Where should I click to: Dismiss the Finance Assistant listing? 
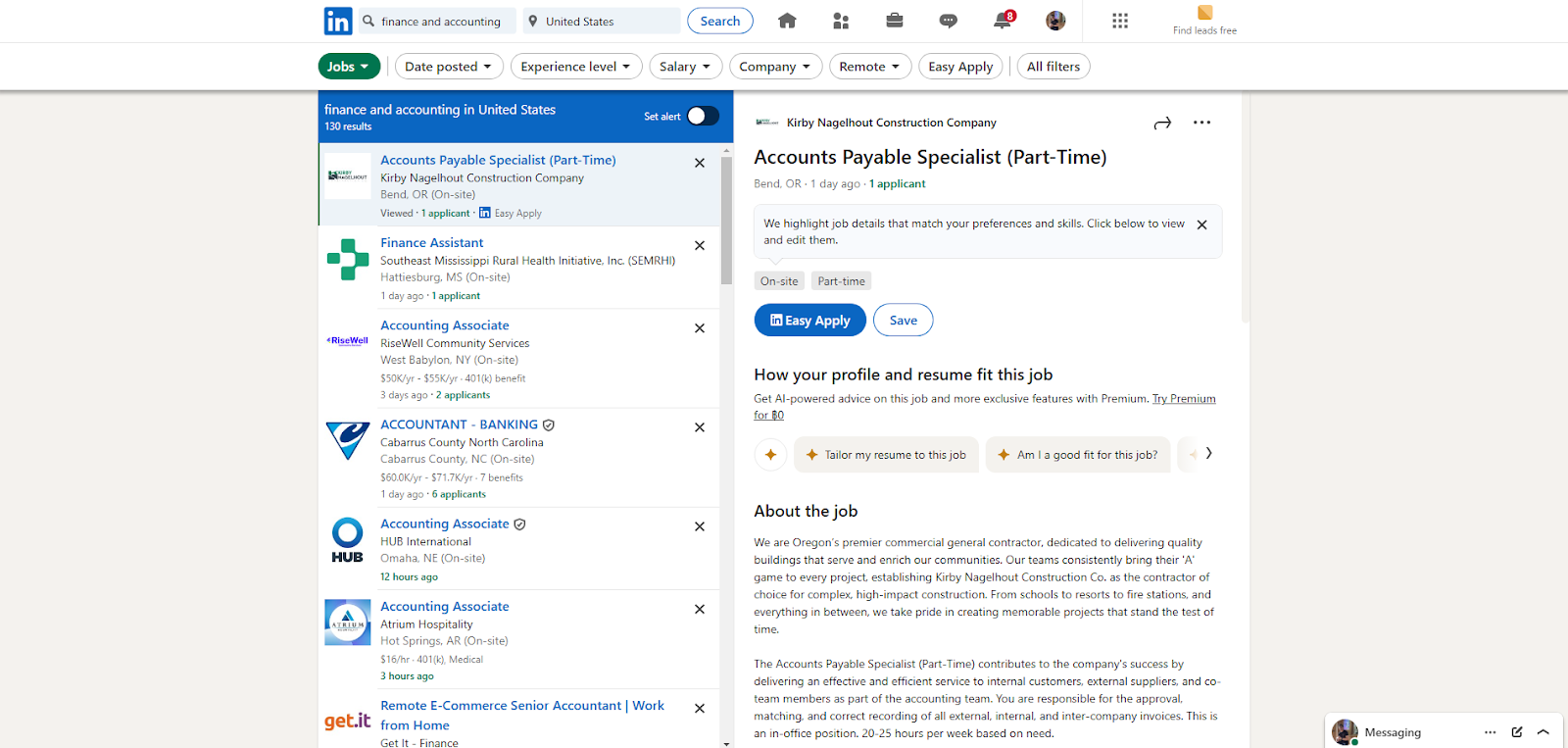point(700,245)
